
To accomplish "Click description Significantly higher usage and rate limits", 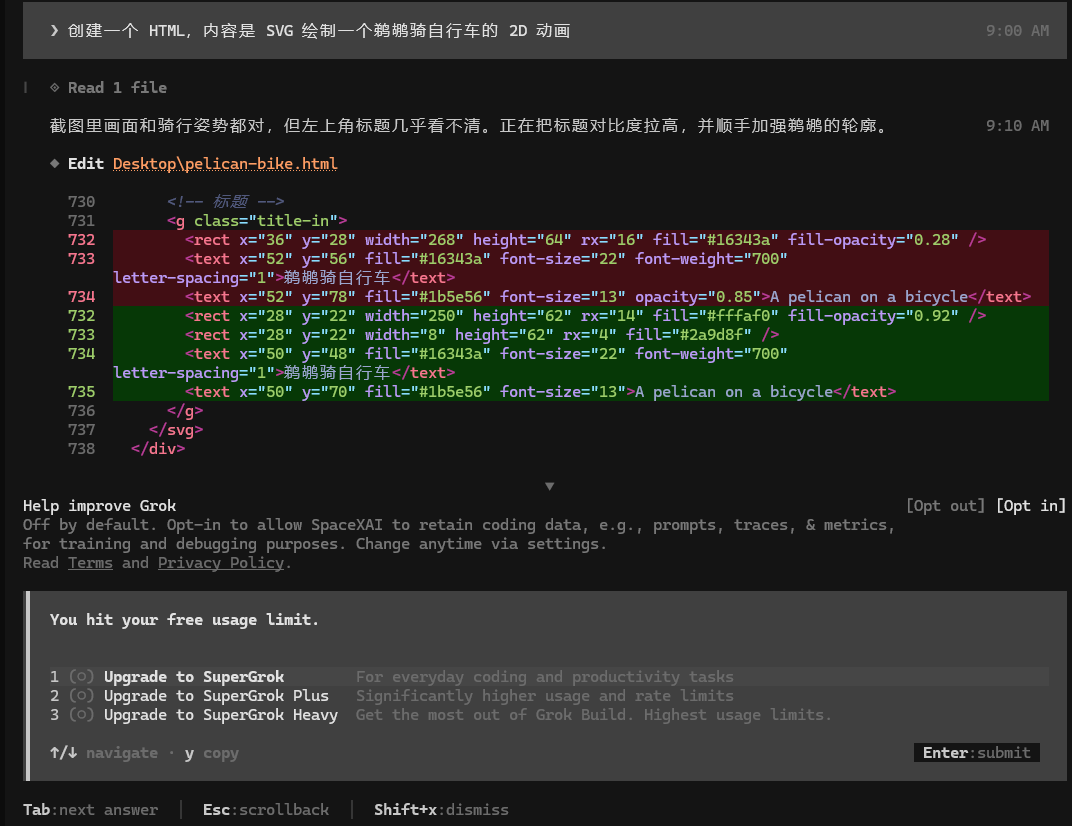I will (545, 696).
